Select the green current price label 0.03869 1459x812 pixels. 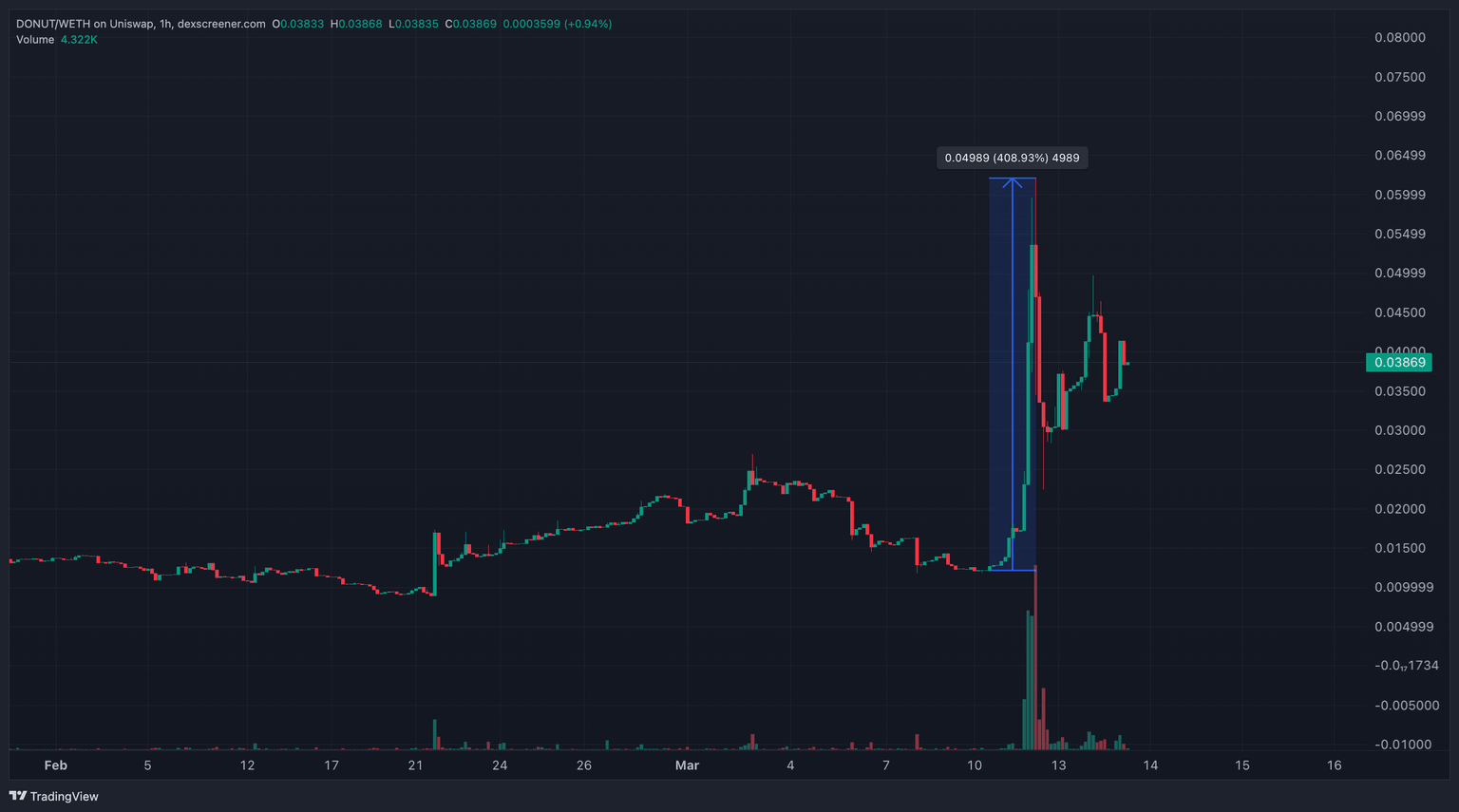(1398, 362)
